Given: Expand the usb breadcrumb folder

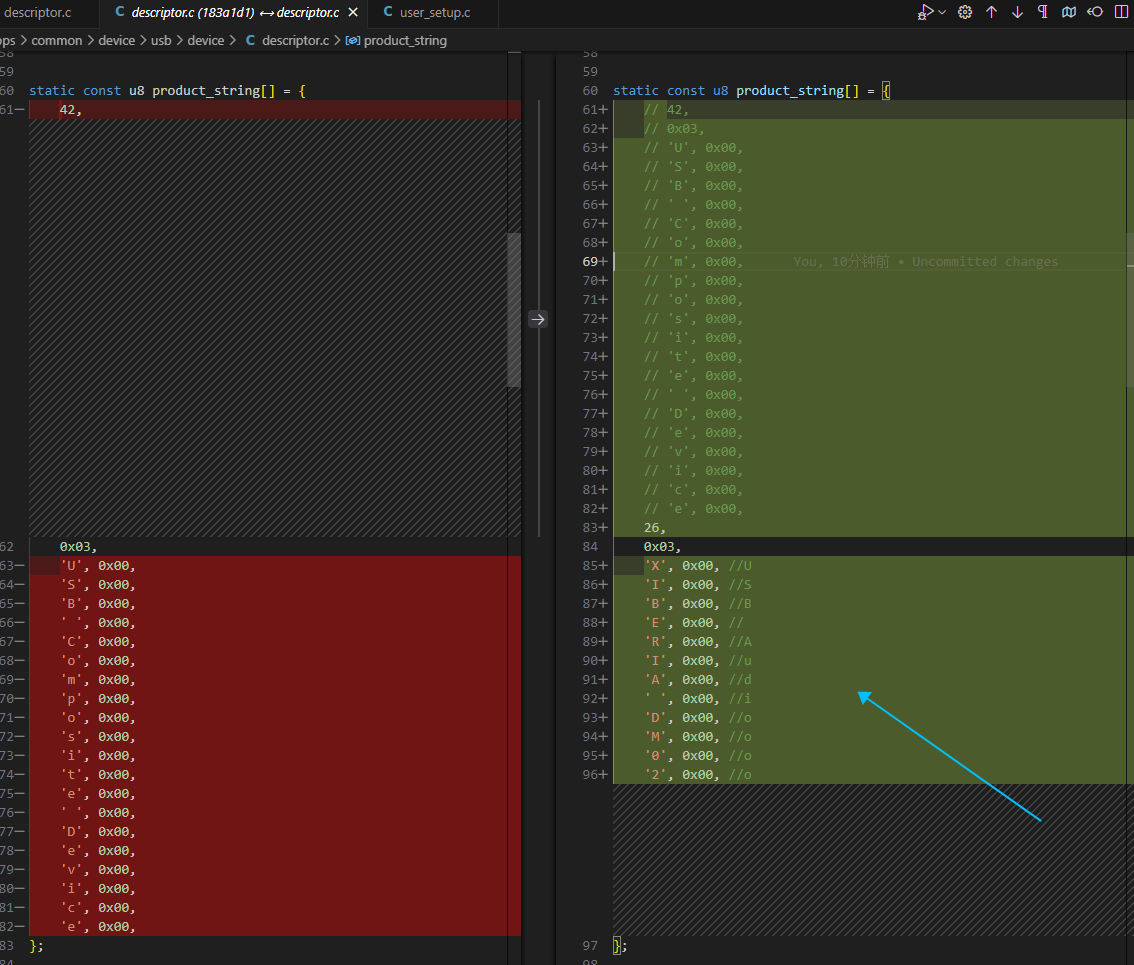Looking at the screenshot, I should coord(161,41).
